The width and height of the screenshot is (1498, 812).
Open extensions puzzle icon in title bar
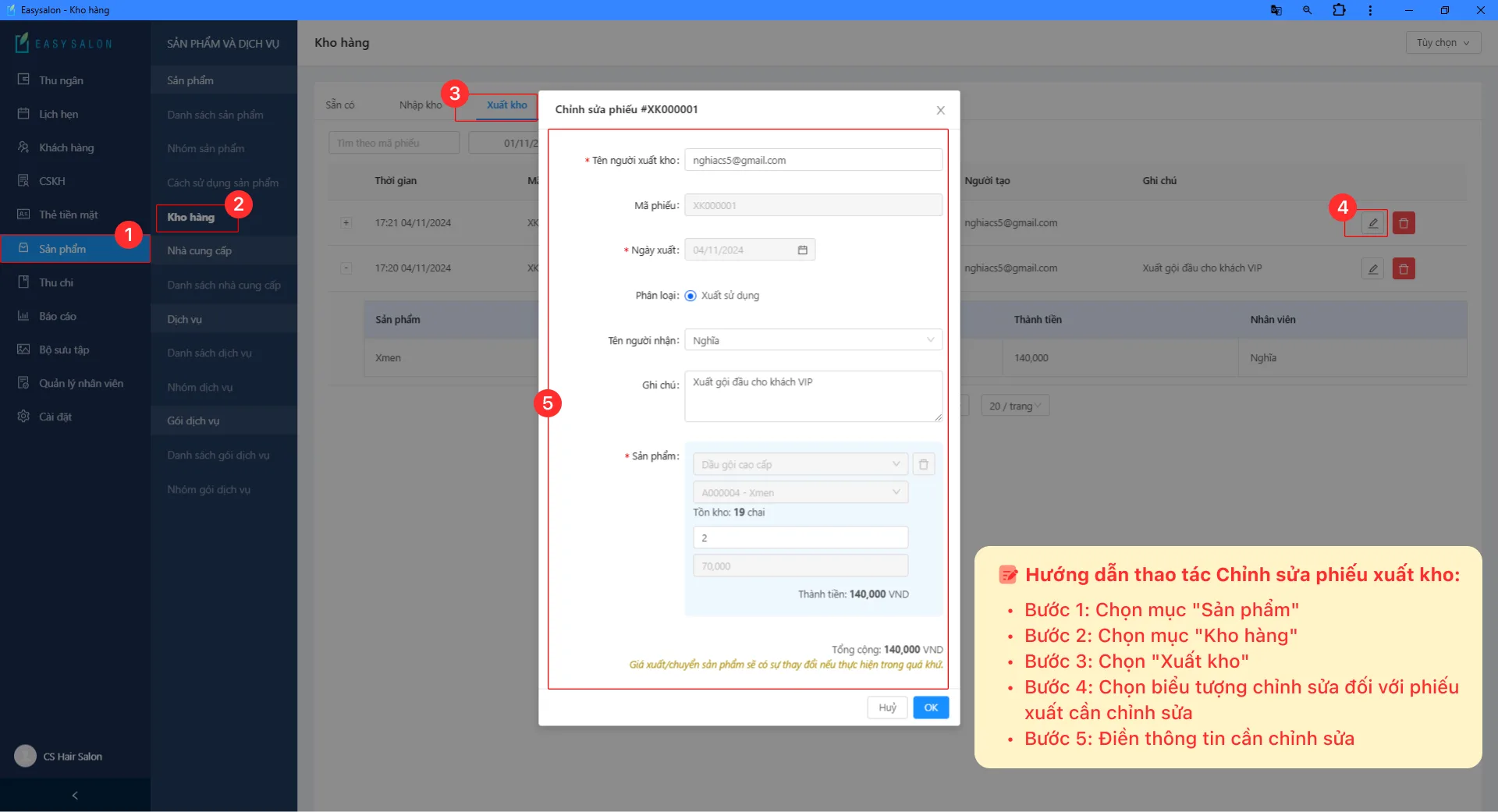(x=1339, y=10)
